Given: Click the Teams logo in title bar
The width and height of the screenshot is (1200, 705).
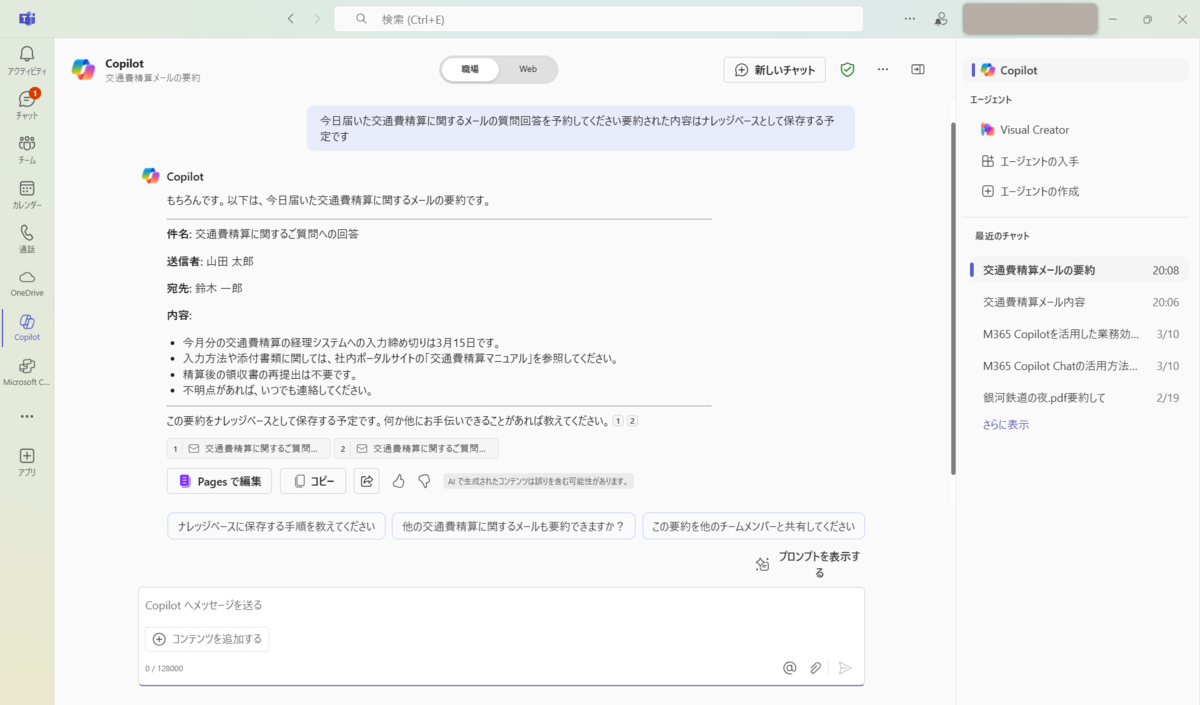Looking at the screenshot, I should [x=27, y=19].
